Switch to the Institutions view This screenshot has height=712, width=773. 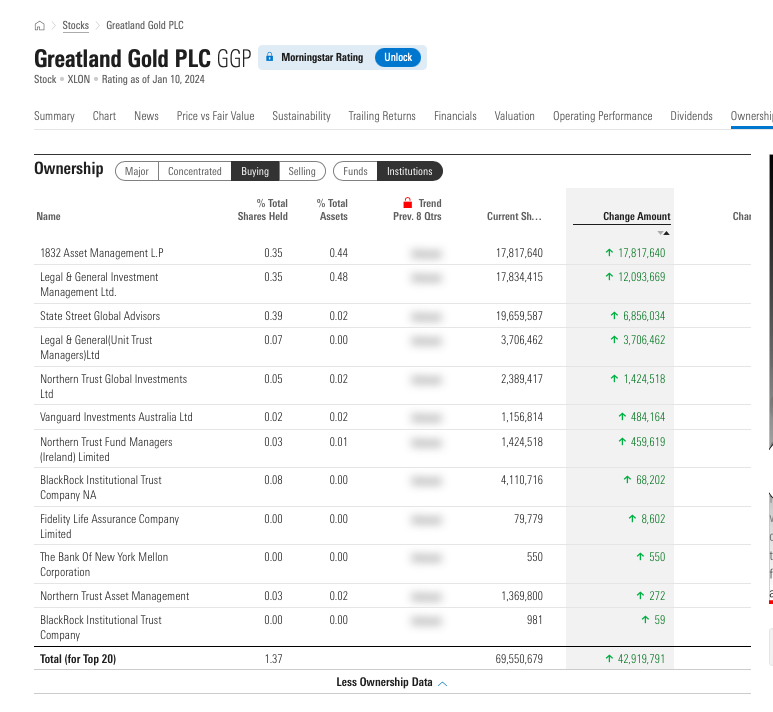coord(410,171)
